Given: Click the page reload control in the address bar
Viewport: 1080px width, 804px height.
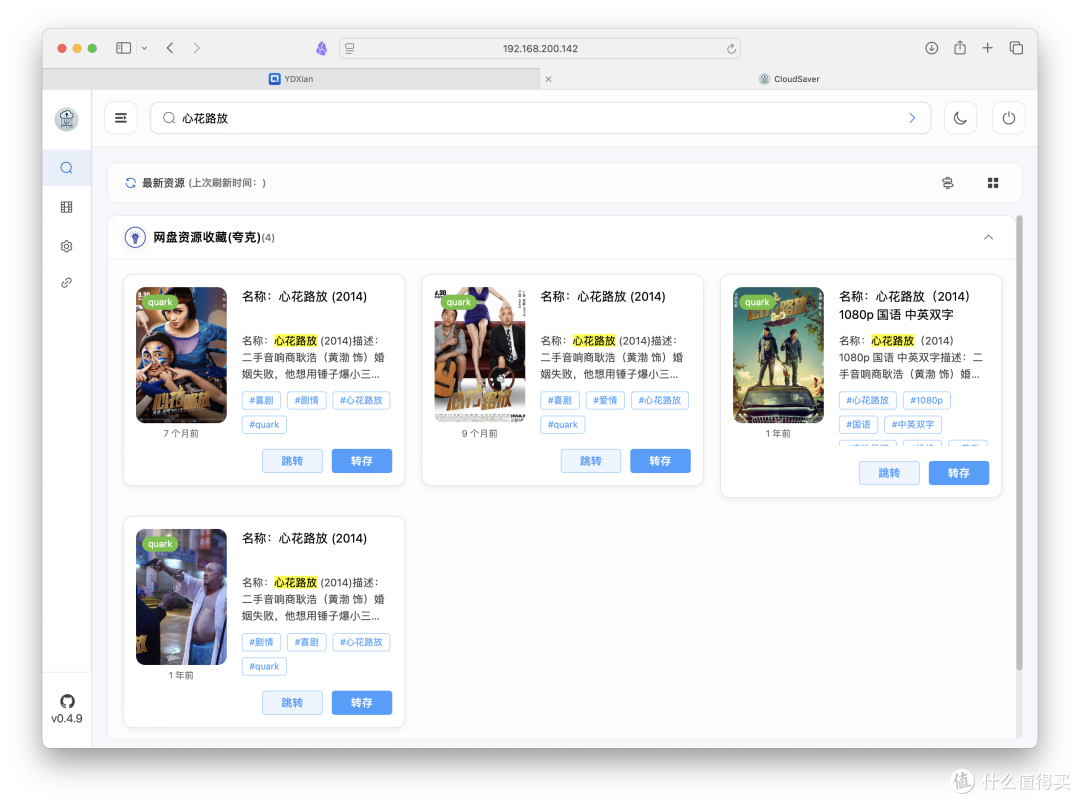Looking at the screenshot, I should point(731,47).
